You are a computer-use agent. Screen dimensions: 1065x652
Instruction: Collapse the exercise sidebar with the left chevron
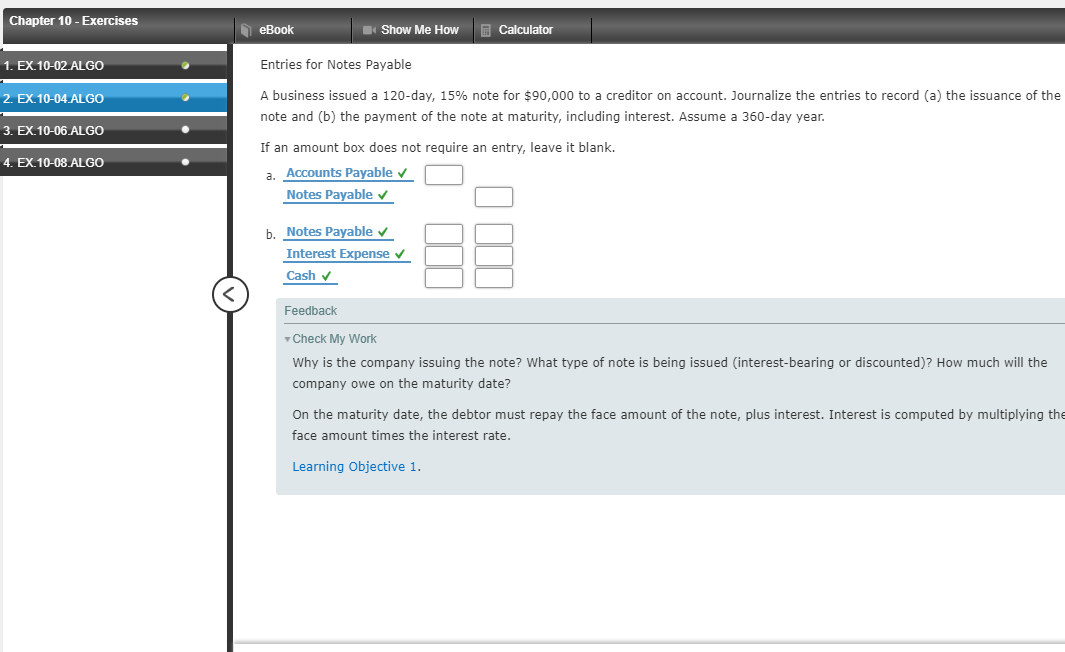pyautogui.click(x=230, y=295)
